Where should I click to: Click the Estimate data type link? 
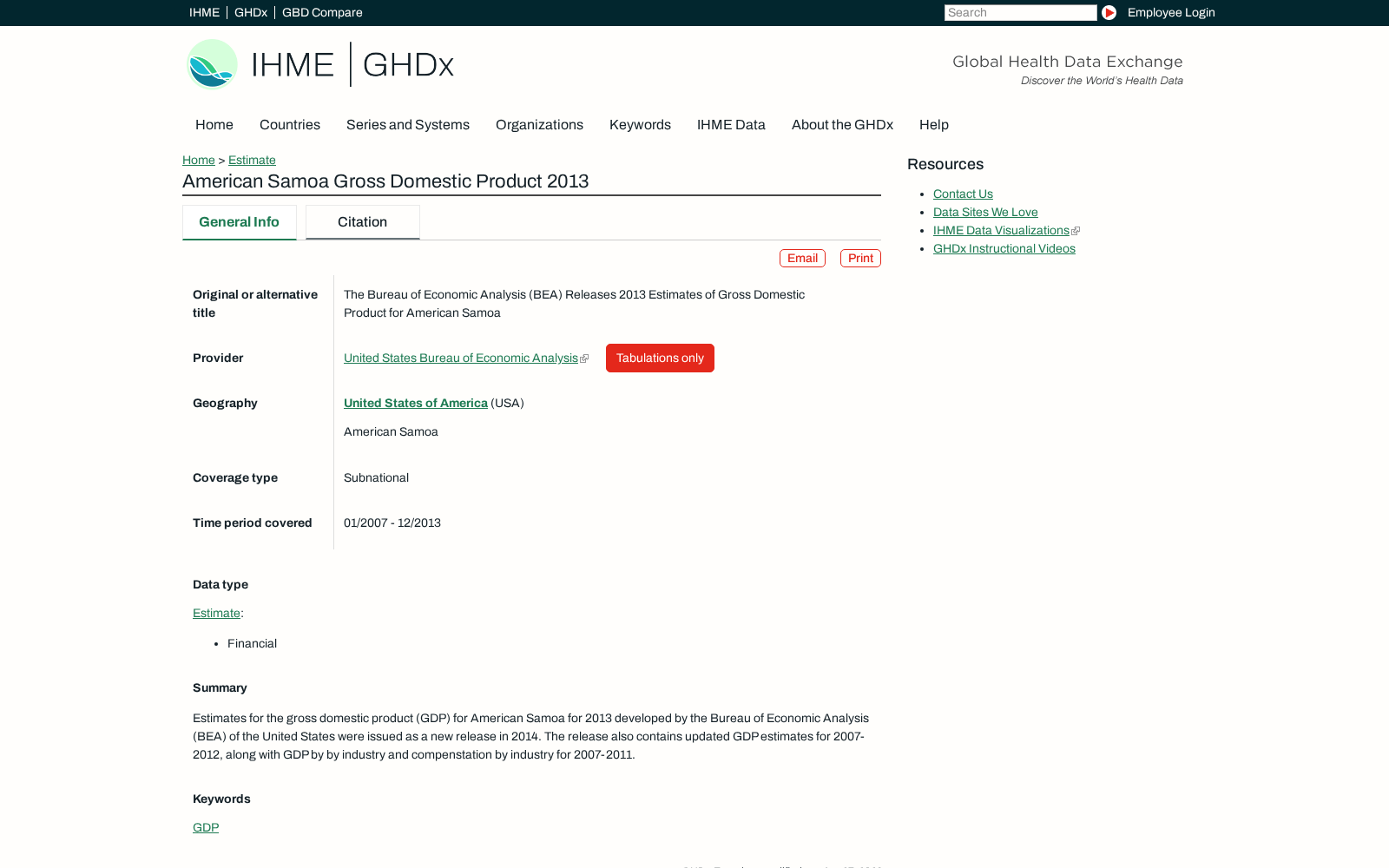[x=216, y=613]
